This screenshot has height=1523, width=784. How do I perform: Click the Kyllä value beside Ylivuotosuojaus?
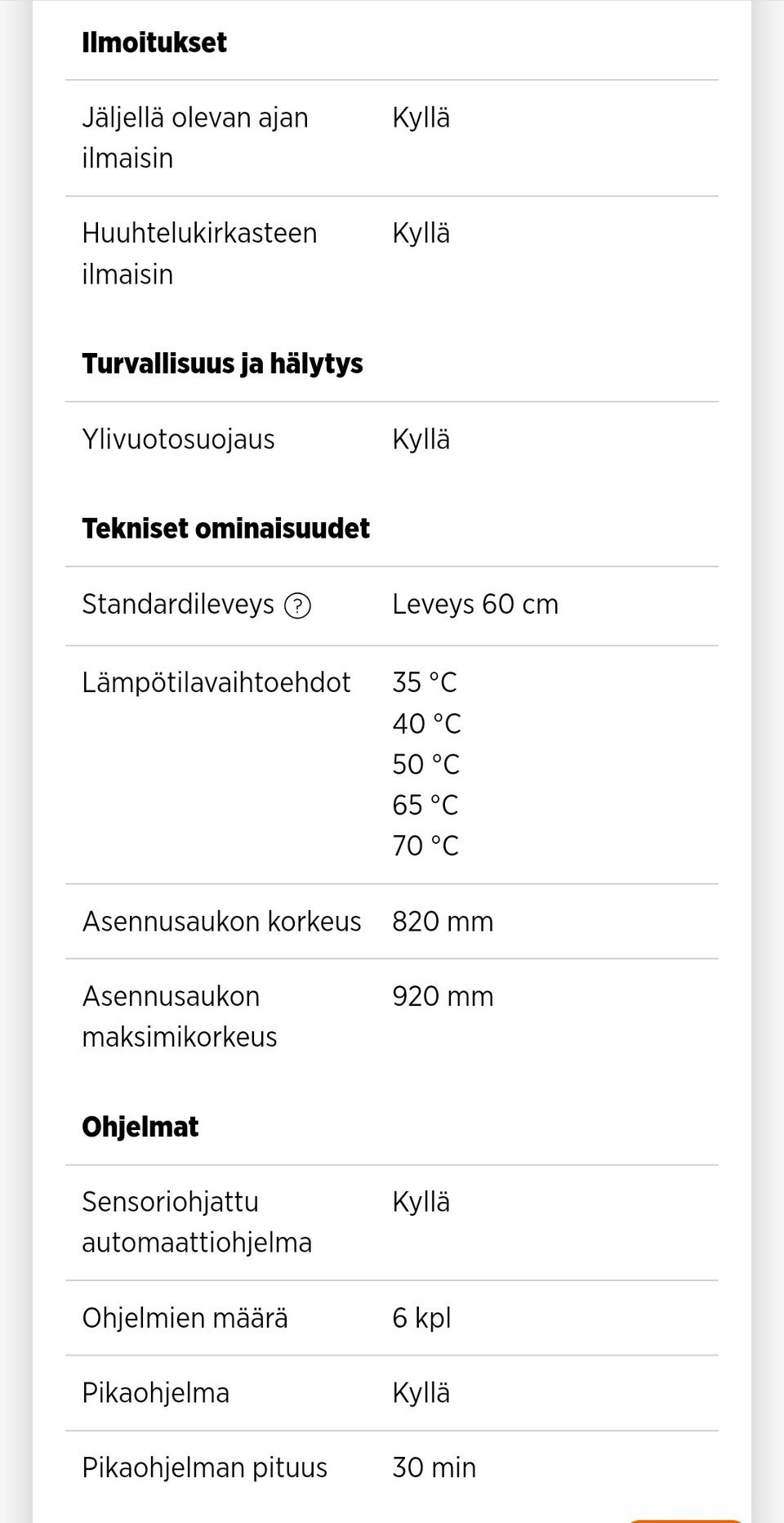click(421, 439)
